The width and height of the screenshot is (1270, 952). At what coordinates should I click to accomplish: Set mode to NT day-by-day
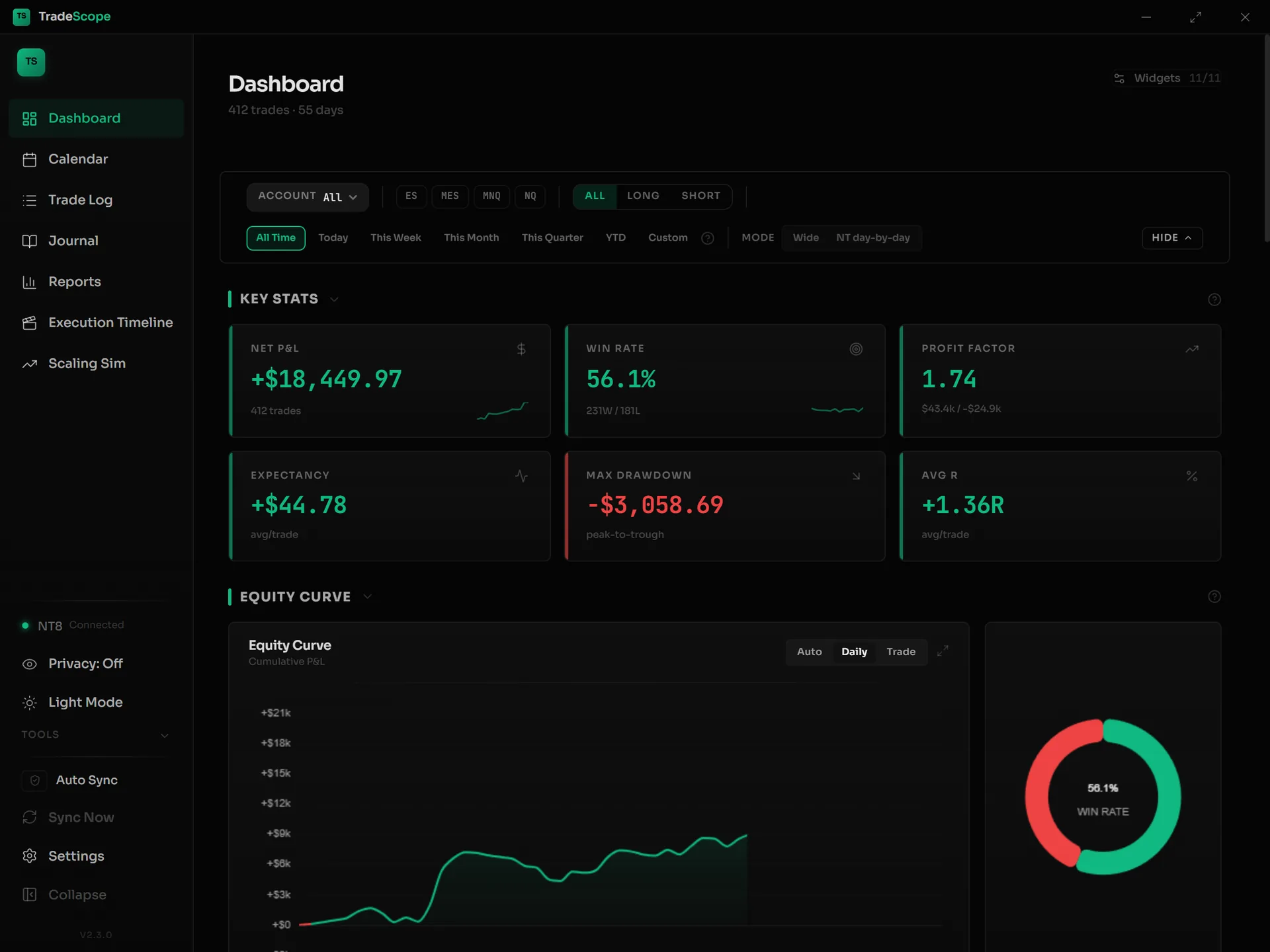pos(872,238)
